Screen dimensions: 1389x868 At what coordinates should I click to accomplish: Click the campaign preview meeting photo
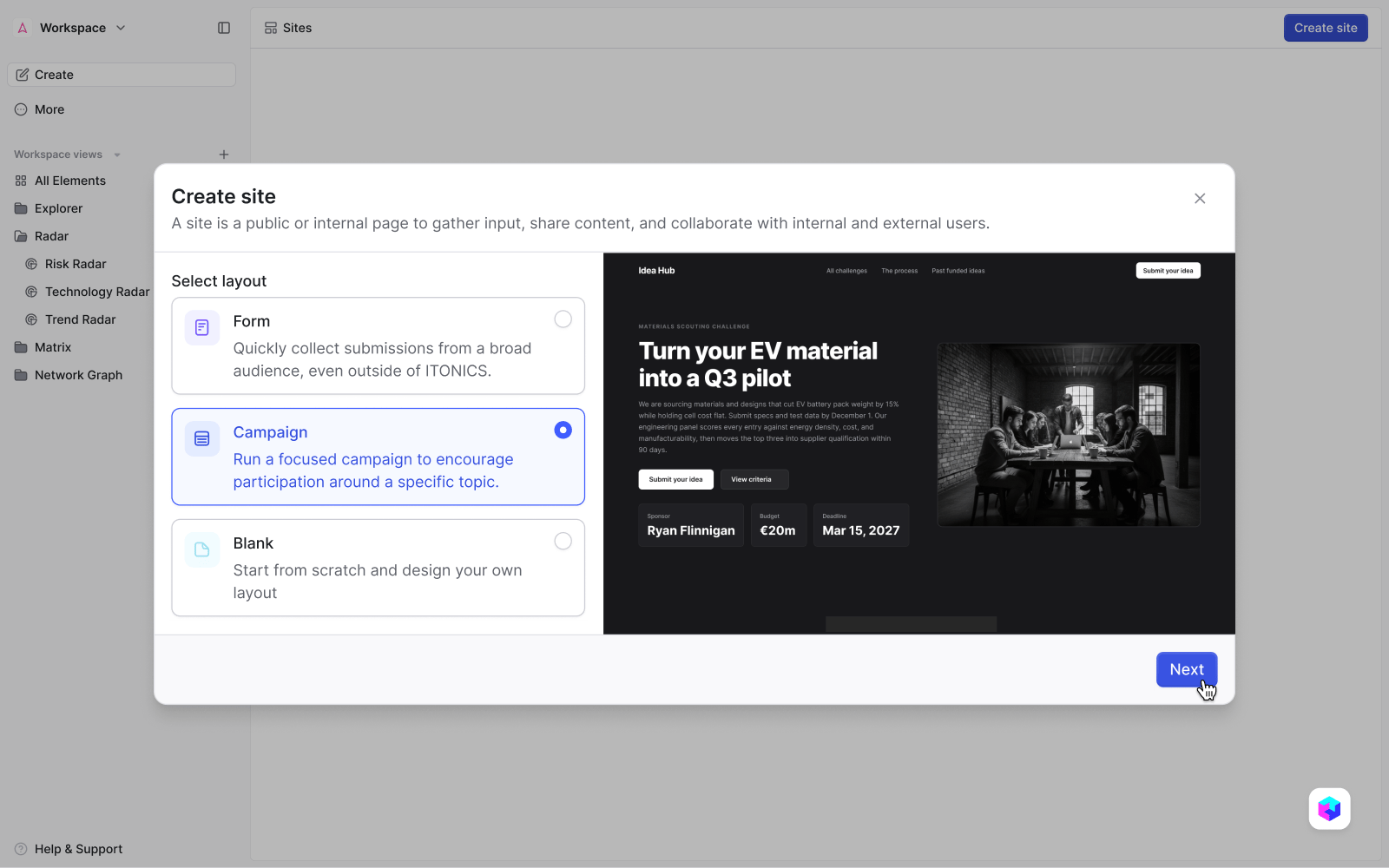coord(1069,435)
